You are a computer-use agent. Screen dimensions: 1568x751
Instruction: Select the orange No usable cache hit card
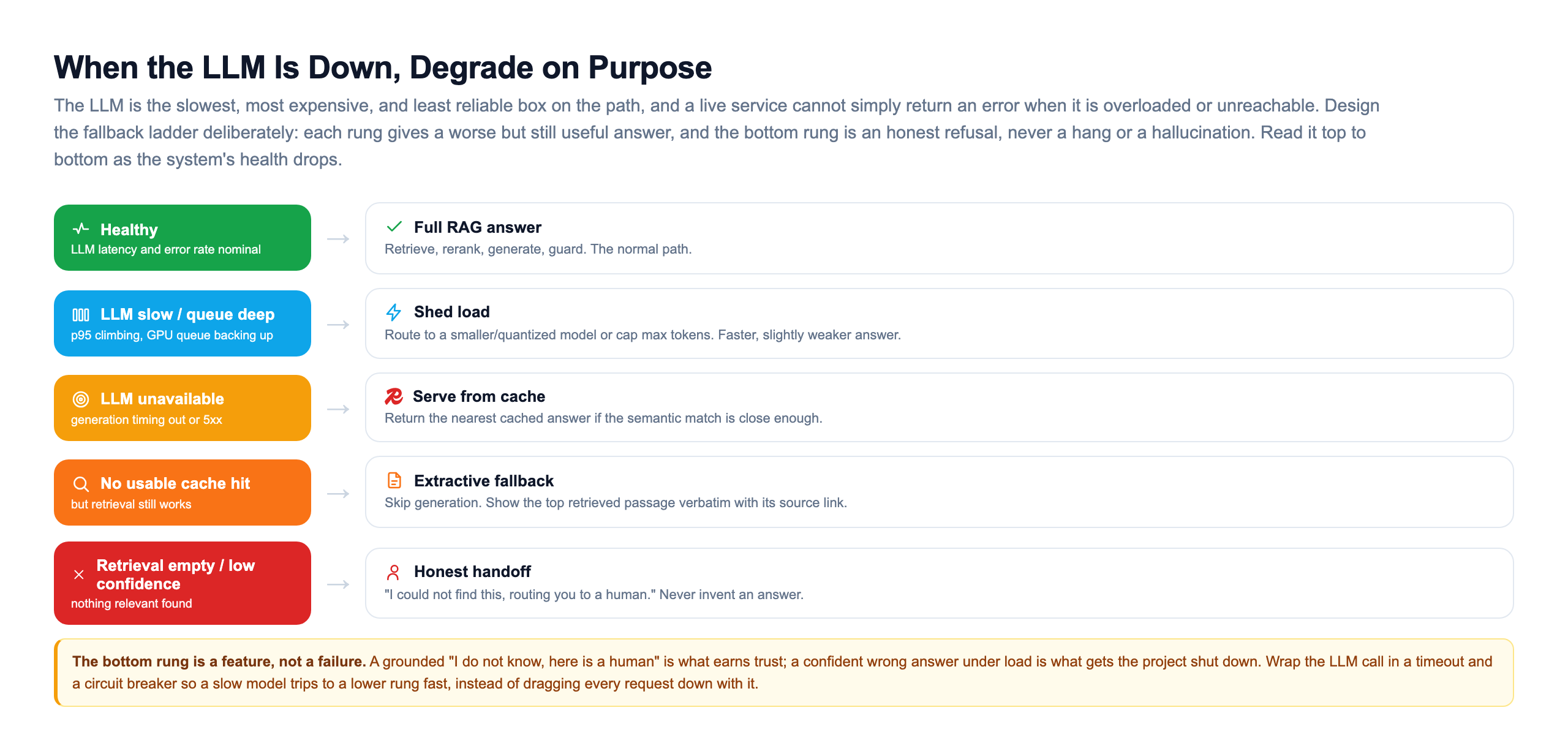click(183, 492)
